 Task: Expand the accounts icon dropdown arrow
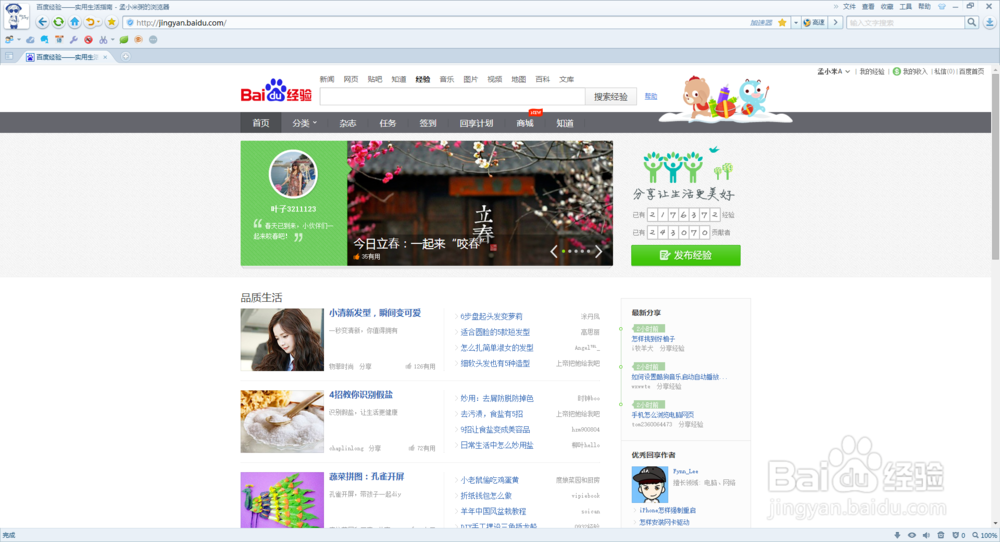(x=18, y=40)
